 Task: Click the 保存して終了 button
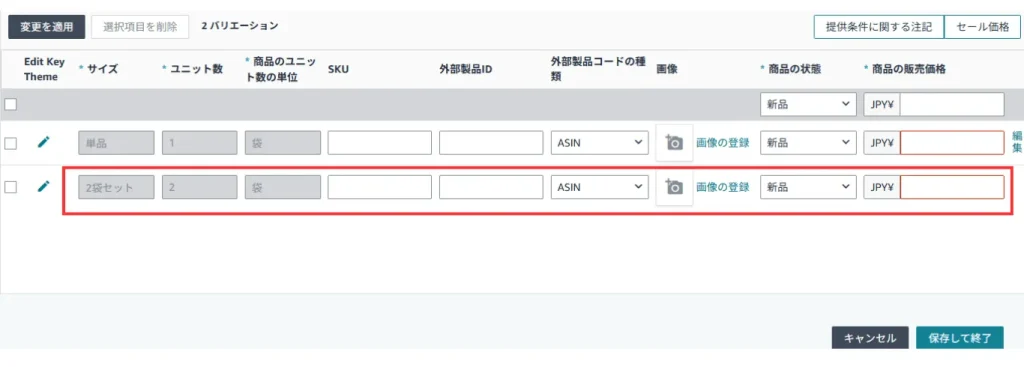coord(960,338)
